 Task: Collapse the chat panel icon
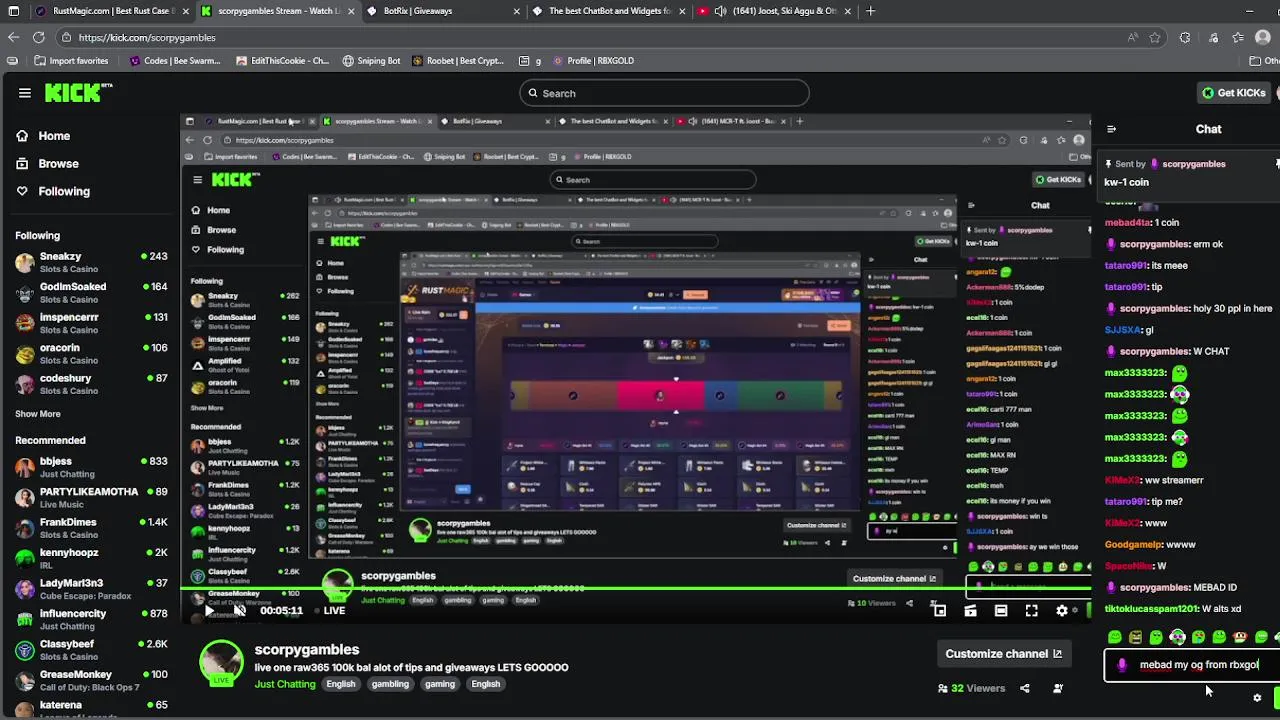pos(1111,129)
